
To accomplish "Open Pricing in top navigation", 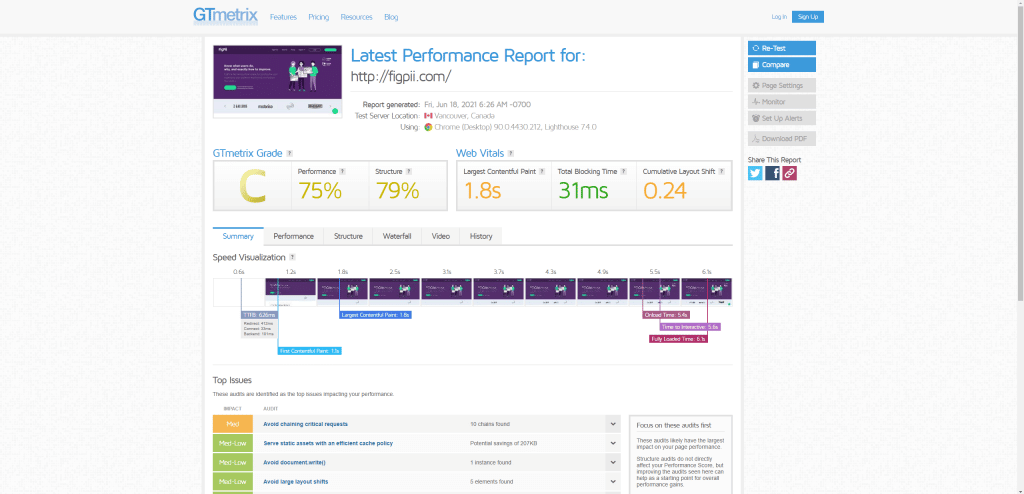I will (x=319, y=17).
